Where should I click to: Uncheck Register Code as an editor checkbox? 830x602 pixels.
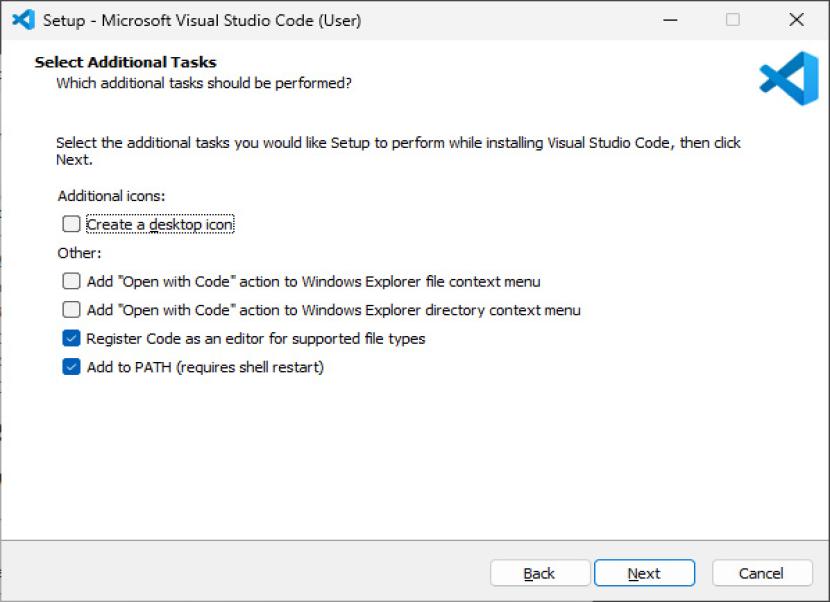(71, 339)
